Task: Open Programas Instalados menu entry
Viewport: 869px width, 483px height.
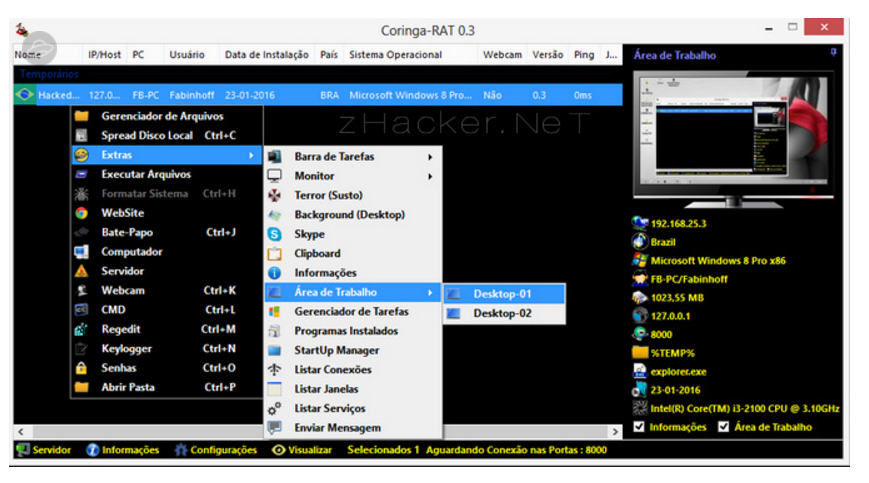Action: 353,331
